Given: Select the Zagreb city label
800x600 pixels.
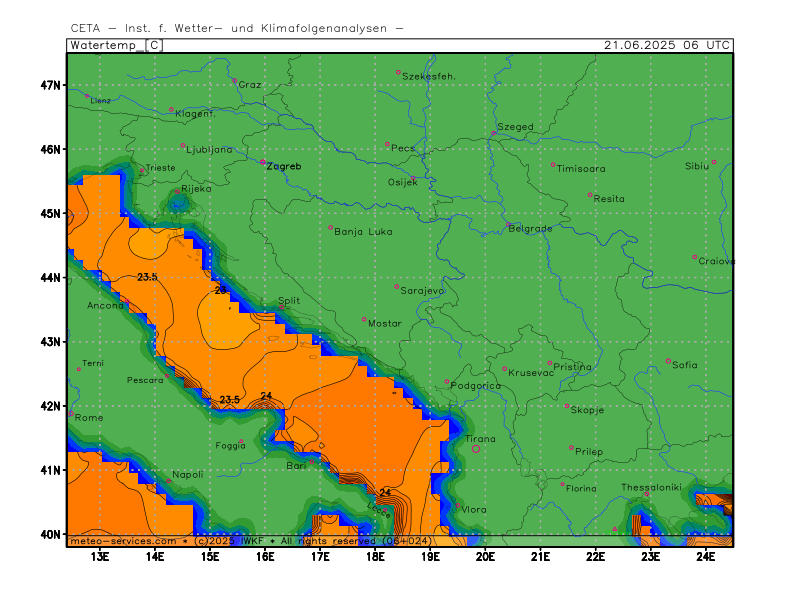Looking at the screenshot, I should pyautogui.click(x=284, y=166).
